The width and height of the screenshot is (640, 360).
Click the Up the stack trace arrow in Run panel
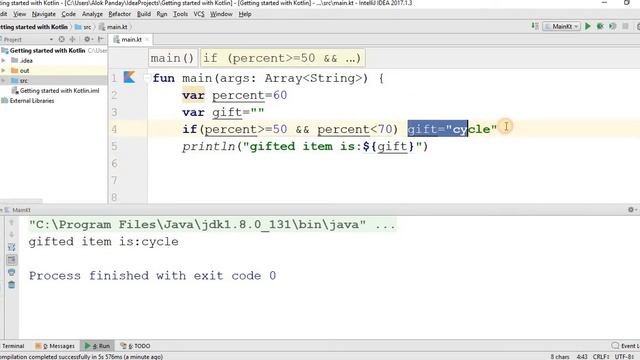(x=11, y=223)
